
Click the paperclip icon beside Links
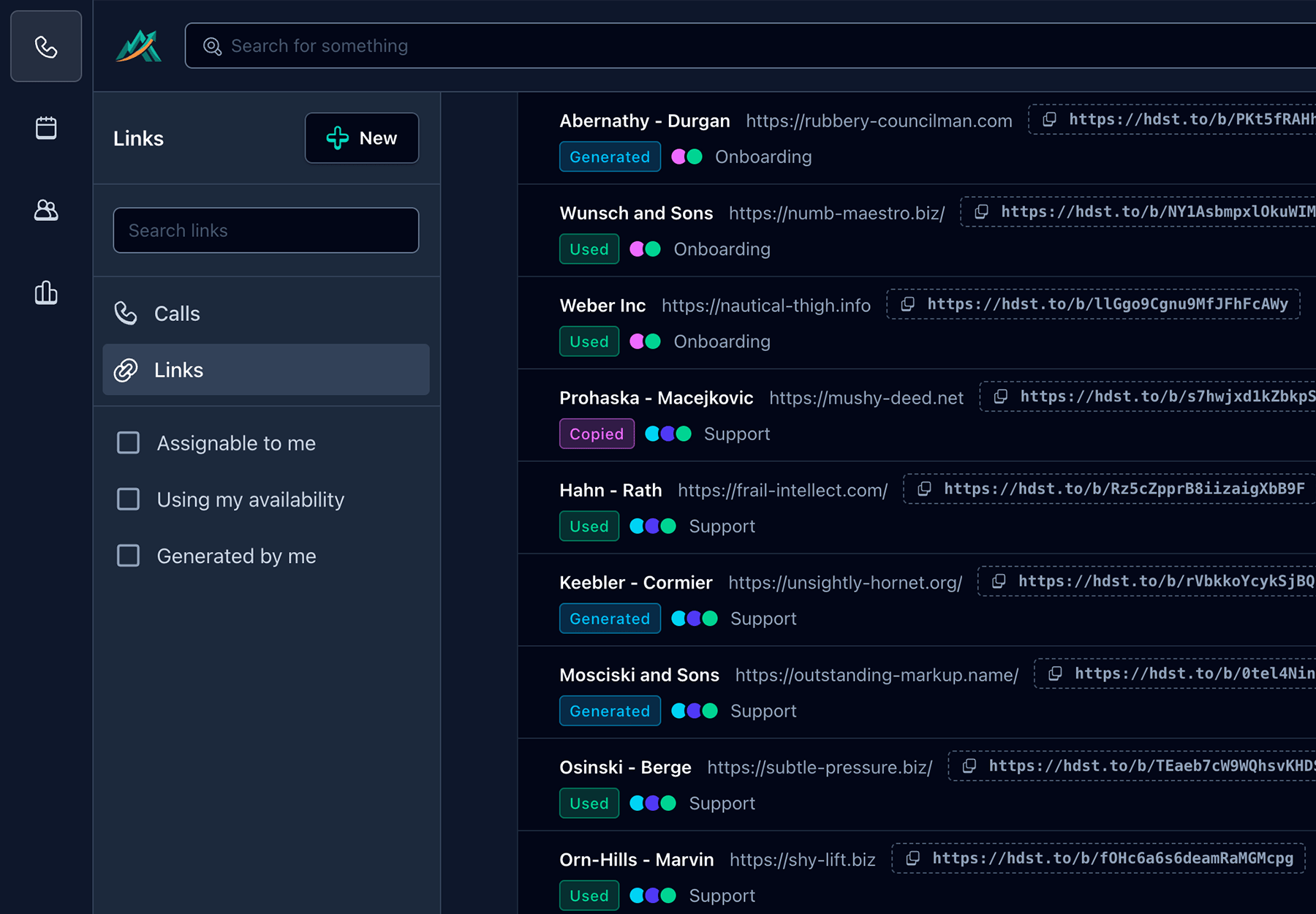click(x=126, y=370)
